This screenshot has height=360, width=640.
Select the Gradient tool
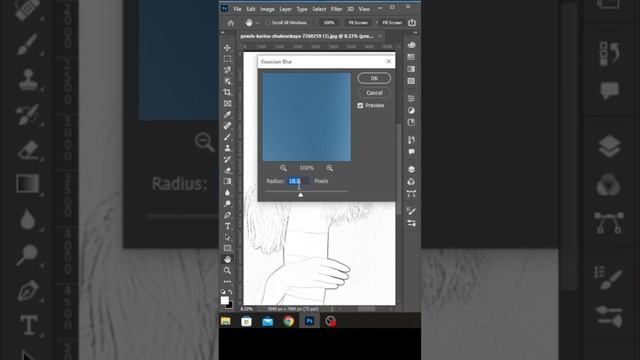pos(227,182)
